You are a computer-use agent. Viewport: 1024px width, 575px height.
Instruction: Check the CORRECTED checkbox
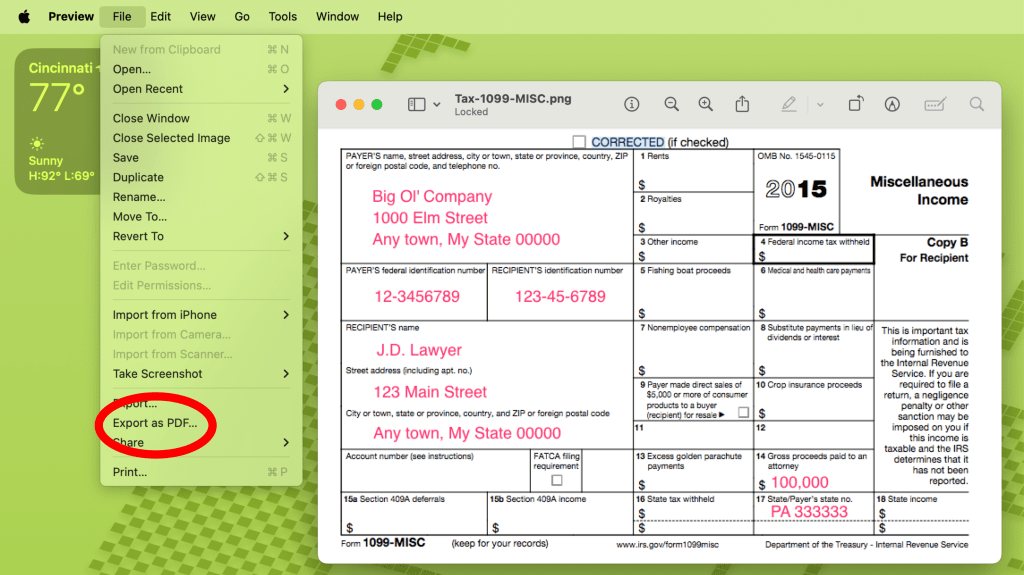point(579,142)
